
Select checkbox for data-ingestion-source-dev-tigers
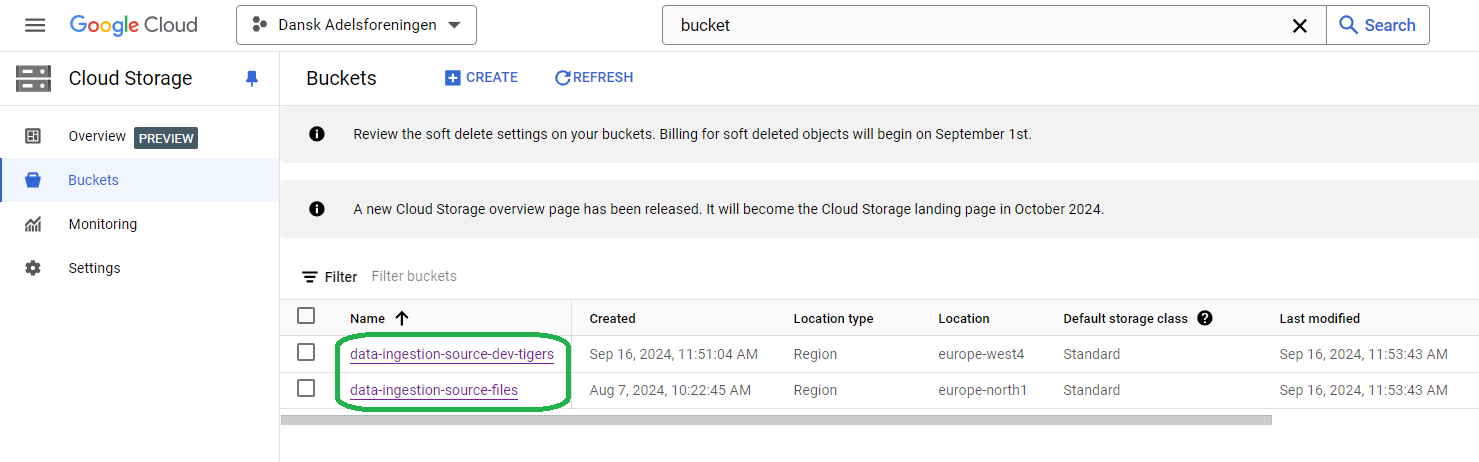tap(306, 352)
